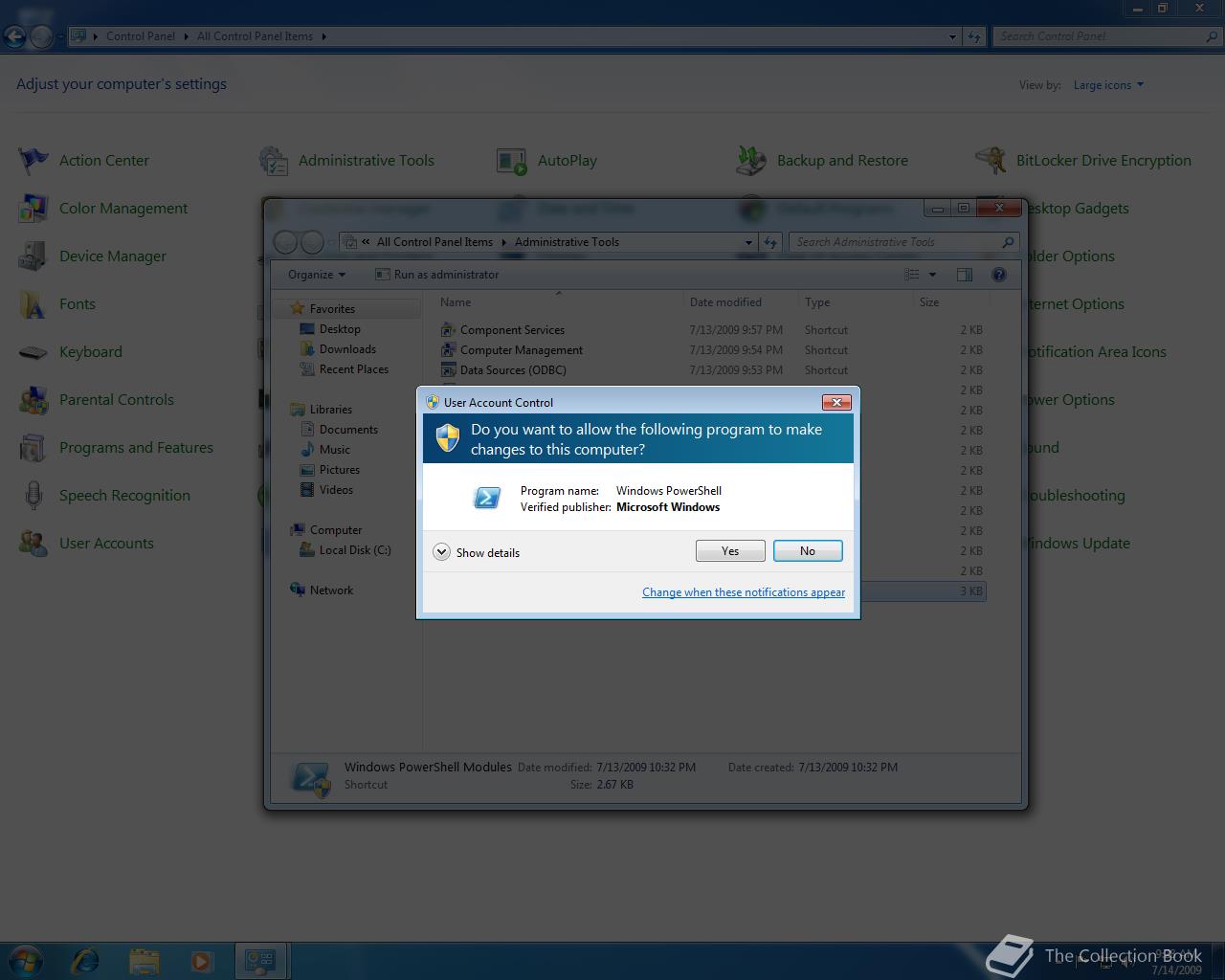Image resolution: width=1225 pixels, height=980 pixels.
Task: Close the User Account Control dialog
Action: pyautogui.click(x=836, y=402)
